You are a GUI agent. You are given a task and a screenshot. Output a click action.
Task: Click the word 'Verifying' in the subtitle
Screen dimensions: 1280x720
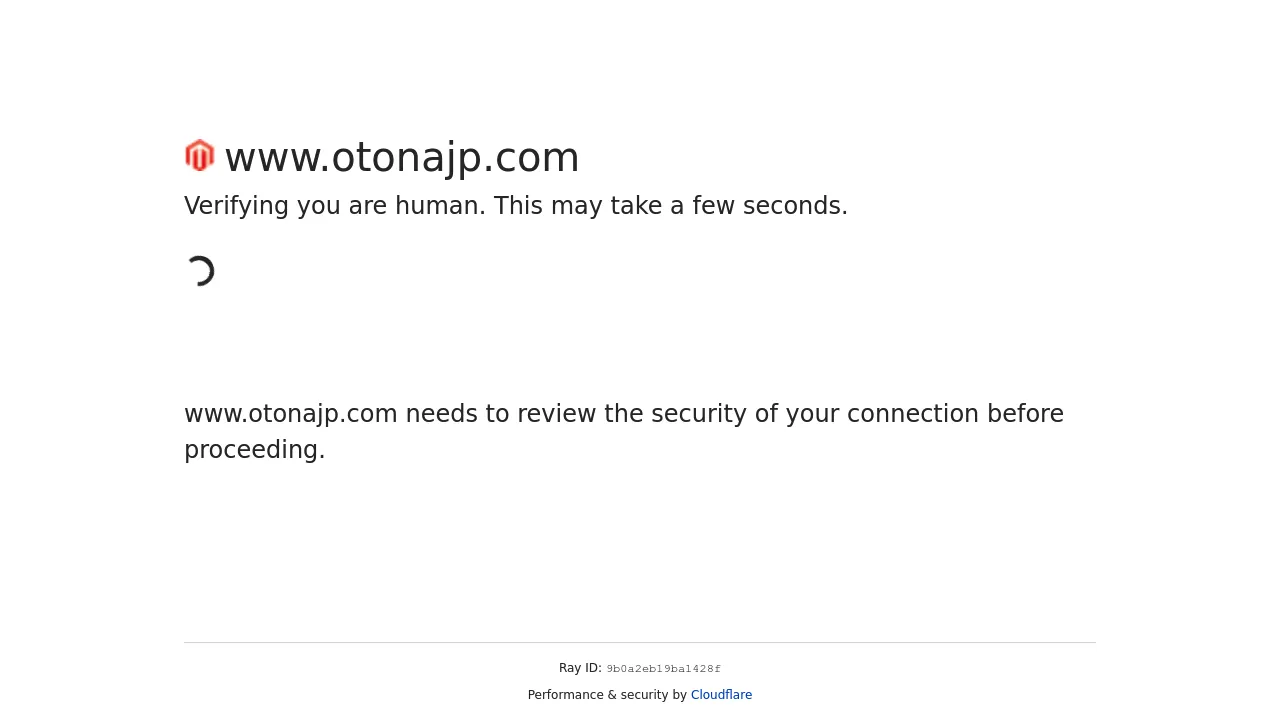236,206
